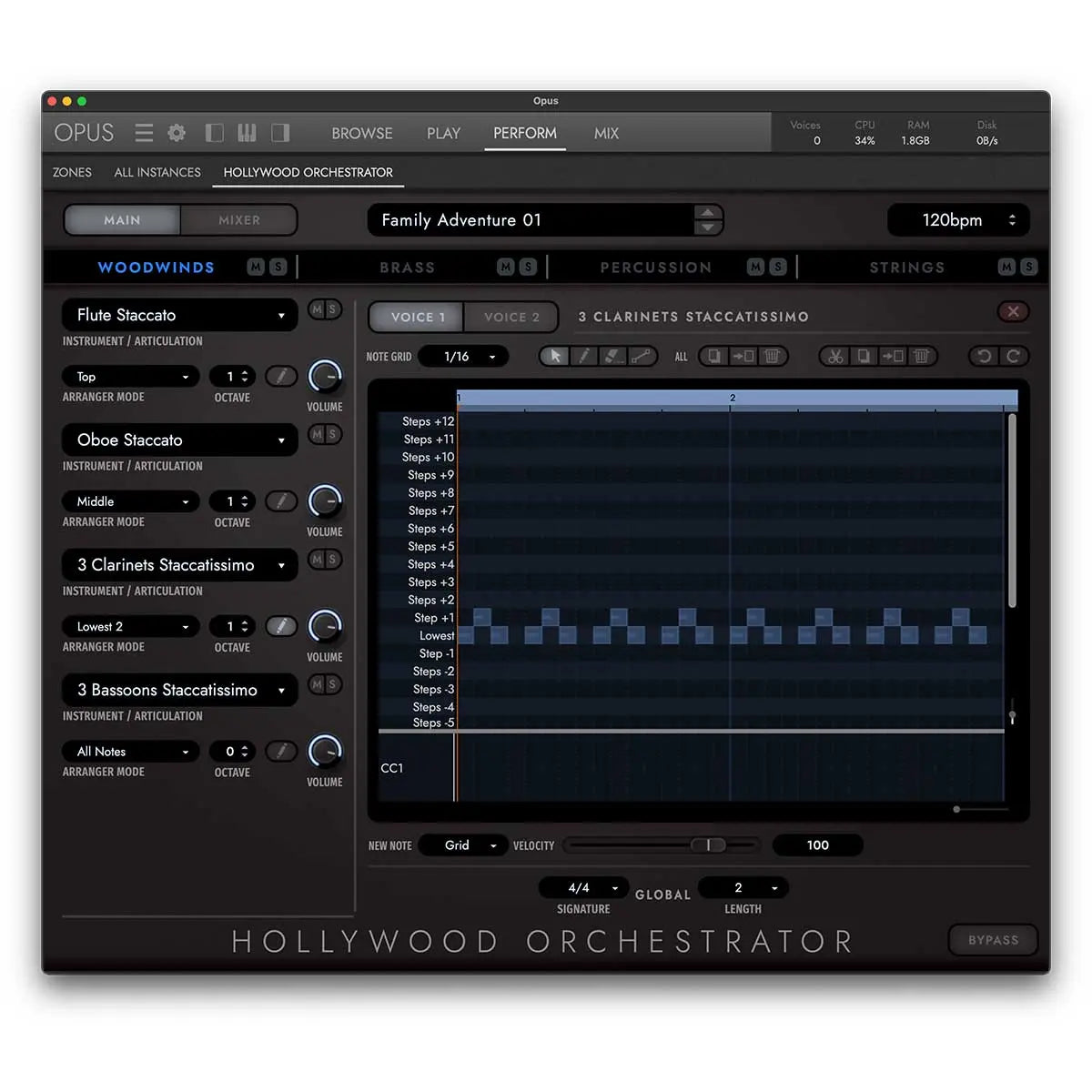Screen dimensions: 1092x1092
Task: Click the Family Adventure 01 preset field
Action: 537,220
